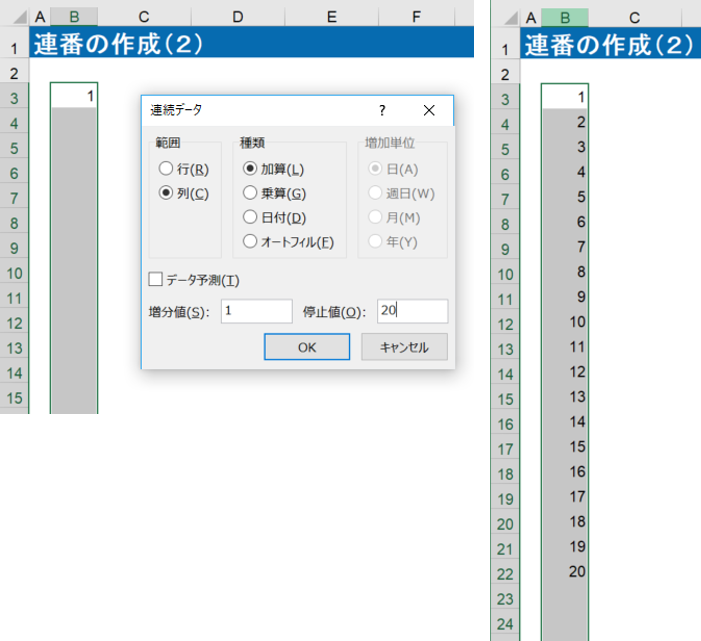Choose the 日付(D) type option
This screenshot has height=641, width=701.
click(250, 217)
